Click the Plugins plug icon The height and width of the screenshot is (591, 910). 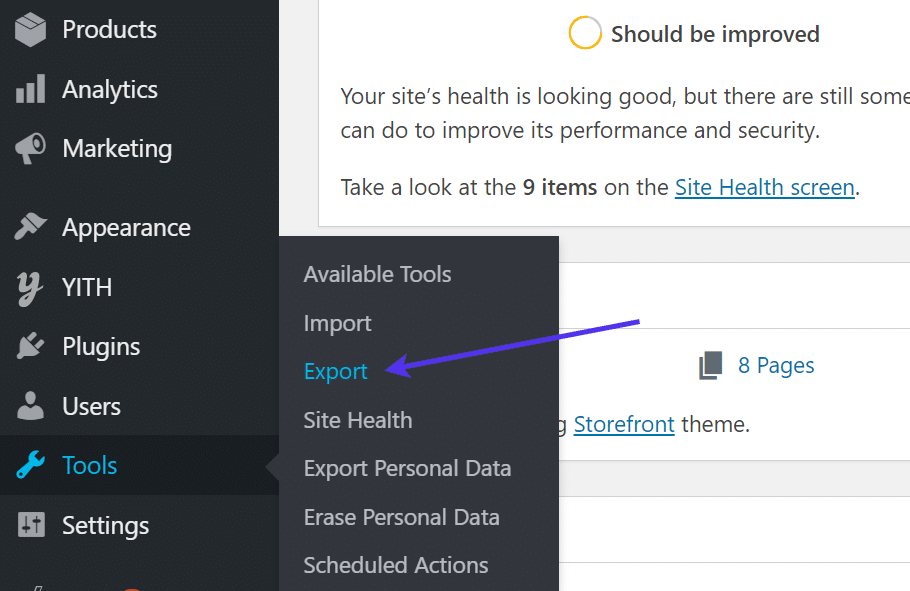(29, 346)
